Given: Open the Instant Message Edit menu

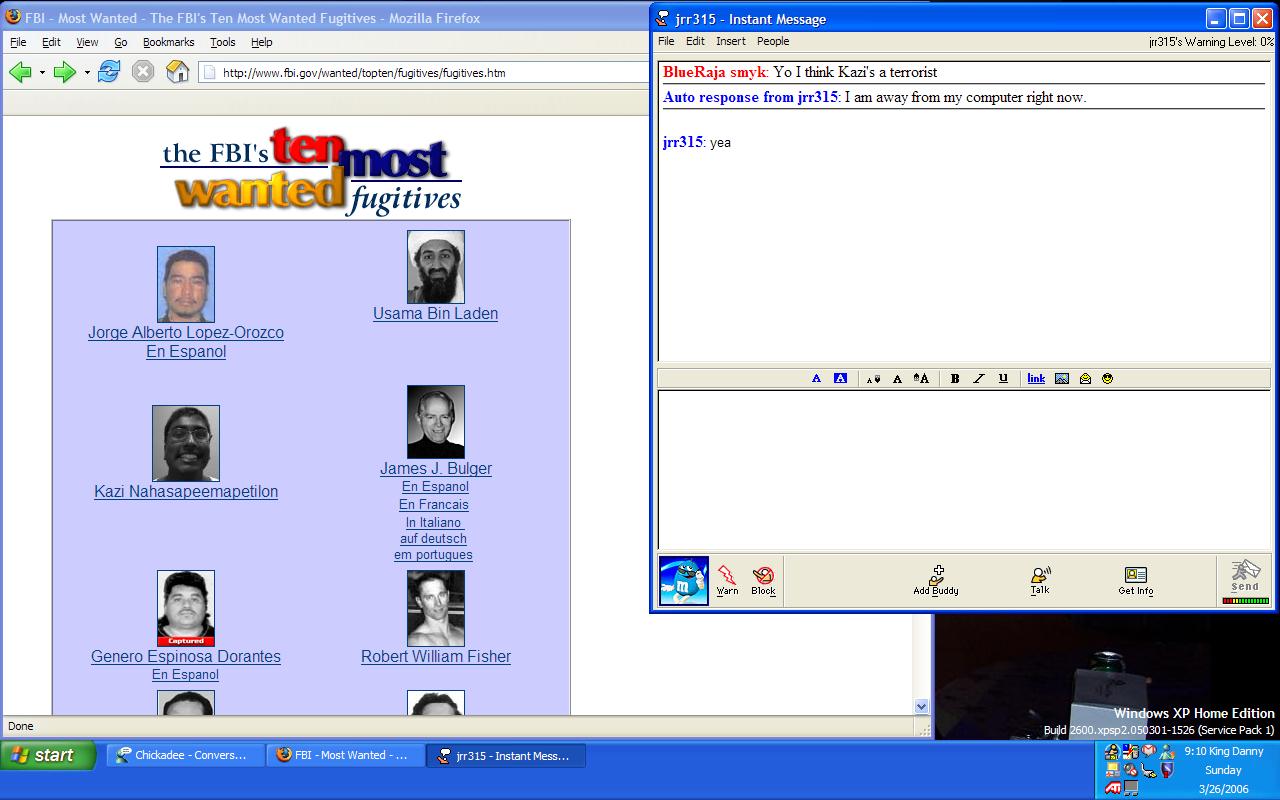Looking at the screenshot, I should click(x=695, y=41).
